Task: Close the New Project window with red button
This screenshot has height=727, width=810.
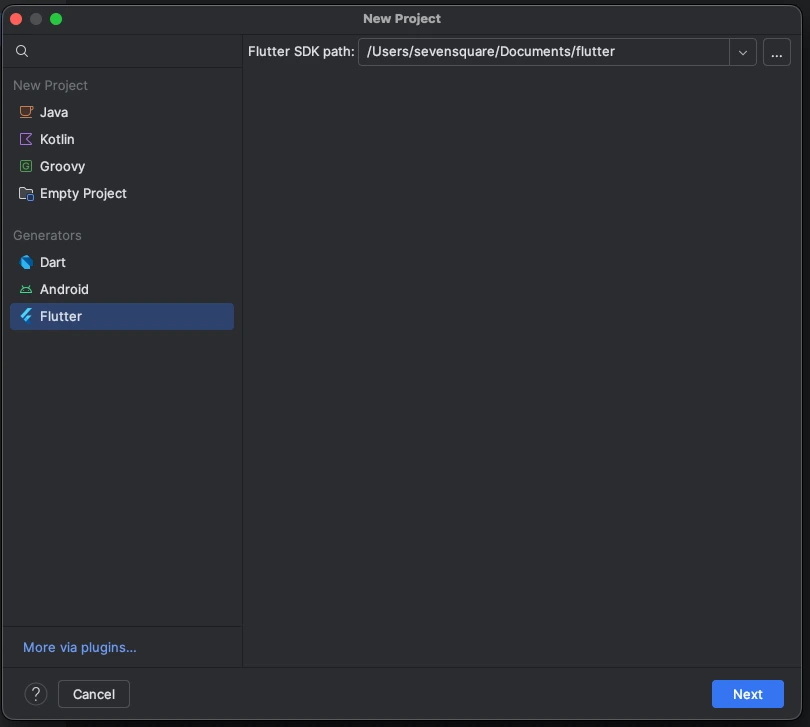Action: (x=16, y=19)
